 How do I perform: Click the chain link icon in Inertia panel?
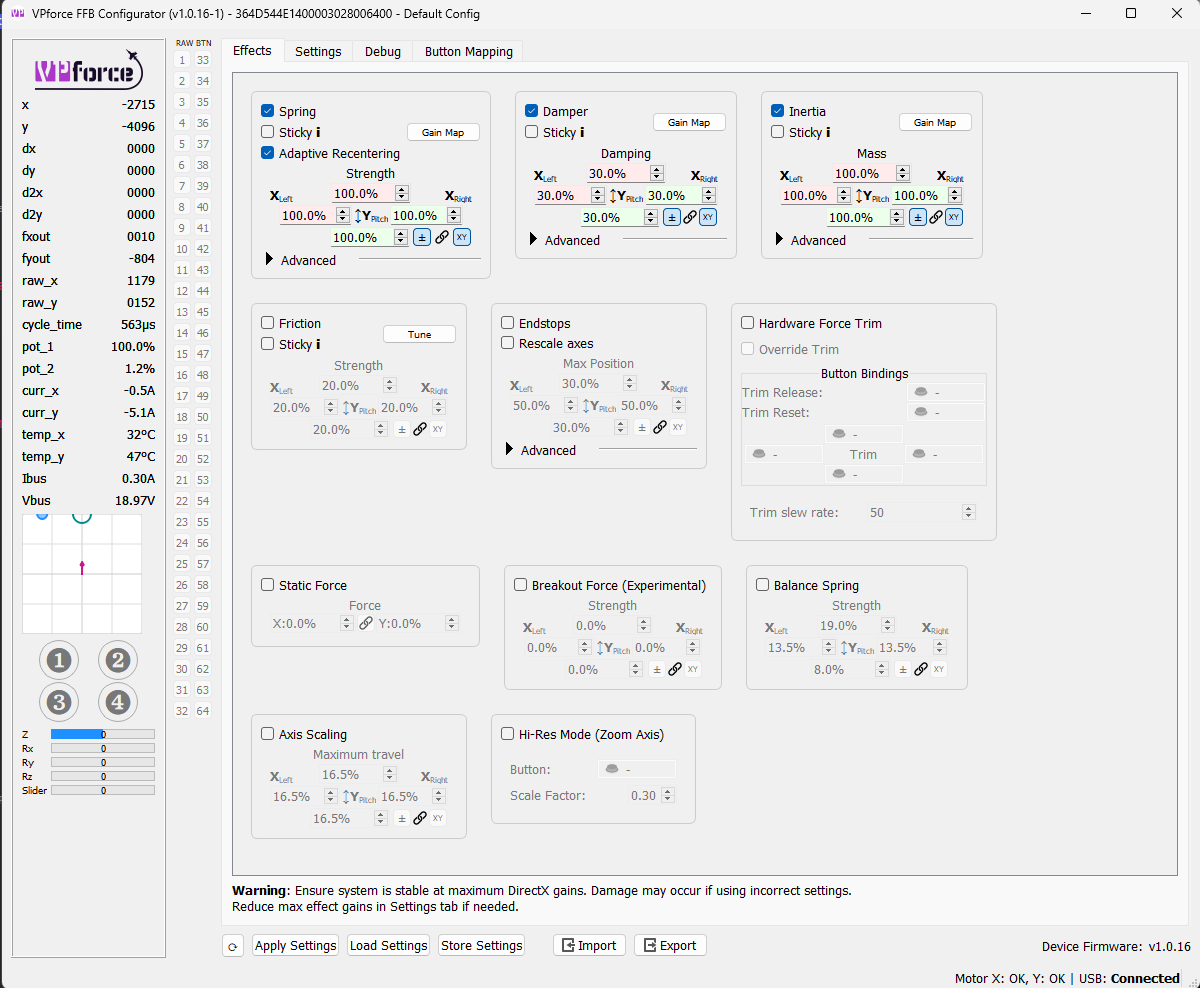935,217
